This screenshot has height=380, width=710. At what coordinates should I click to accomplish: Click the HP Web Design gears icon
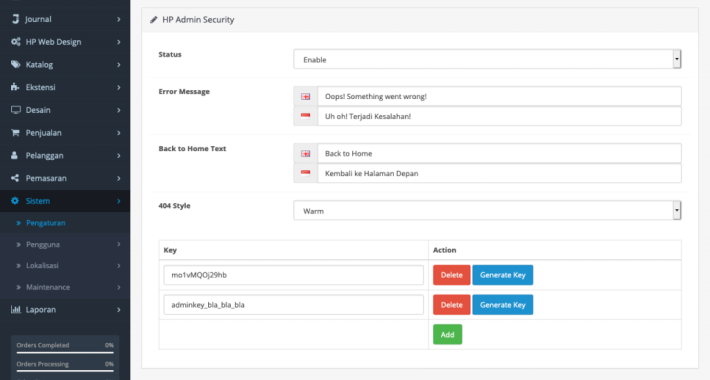15,42
